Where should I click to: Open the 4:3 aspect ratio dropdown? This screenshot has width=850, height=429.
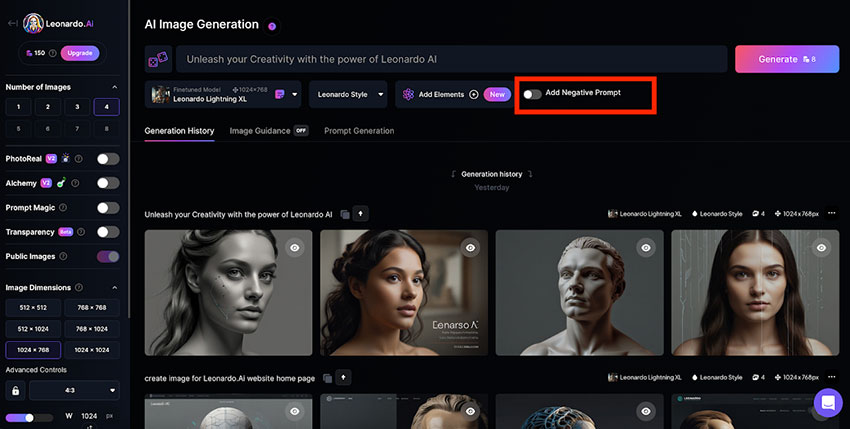tap(76, 390)
